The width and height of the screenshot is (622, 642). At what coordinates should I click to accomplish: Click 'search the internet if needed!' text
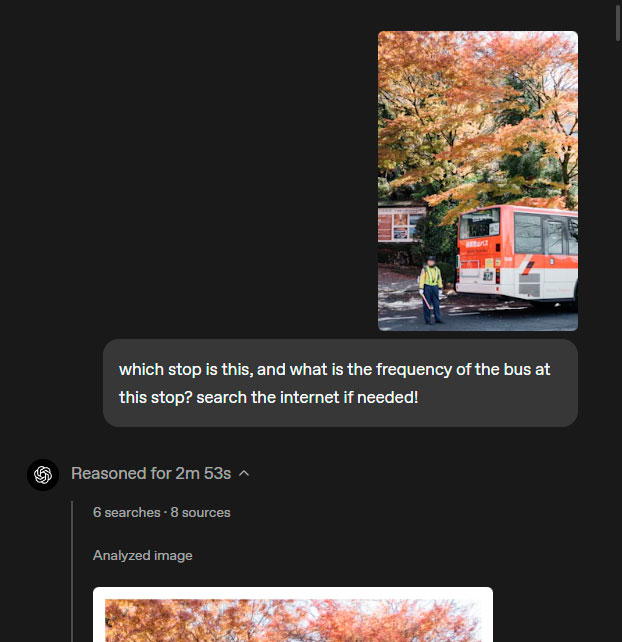pos(307,398)
